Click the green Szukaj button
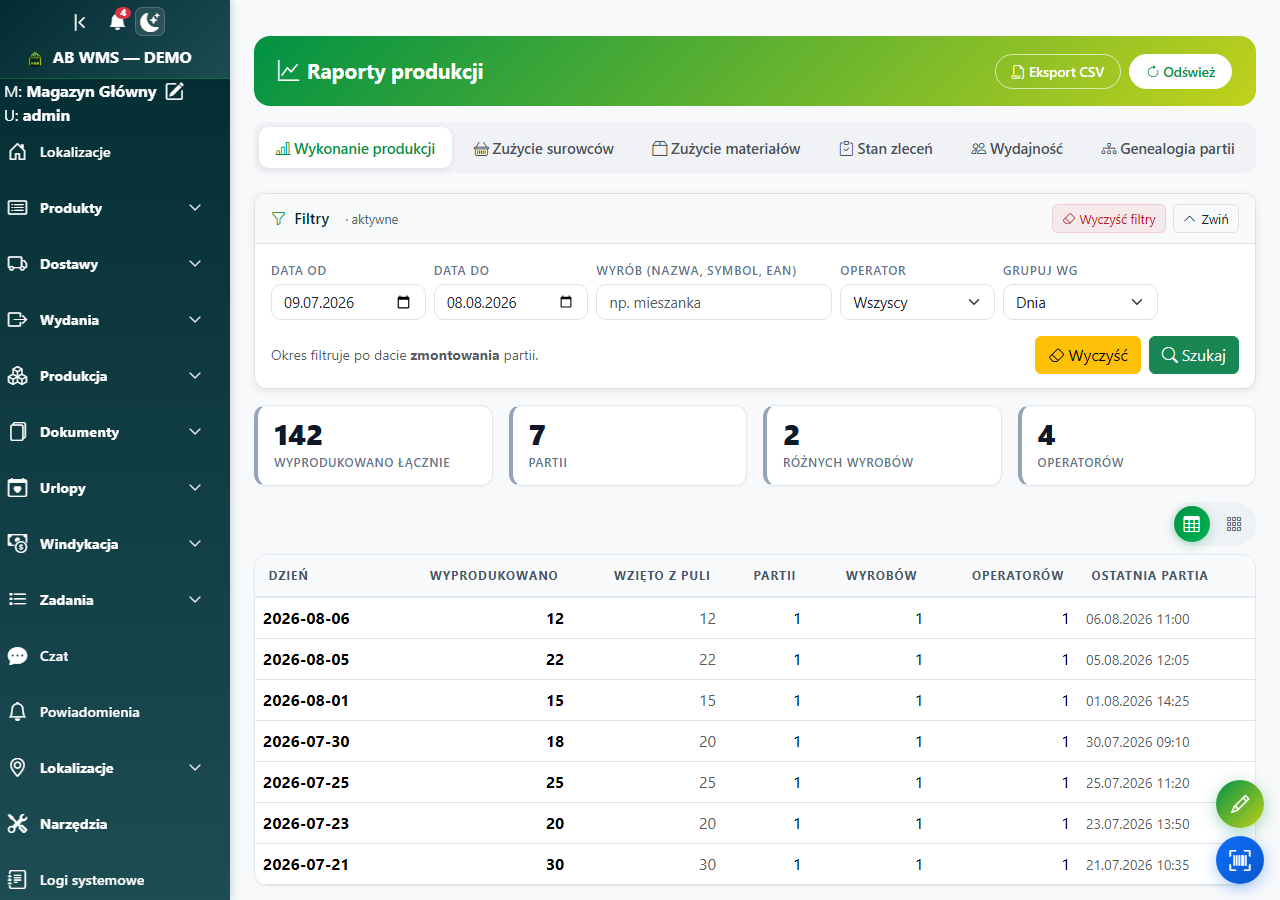The width and height of the screenshot is (1280, 900). tap(1194, 355)
